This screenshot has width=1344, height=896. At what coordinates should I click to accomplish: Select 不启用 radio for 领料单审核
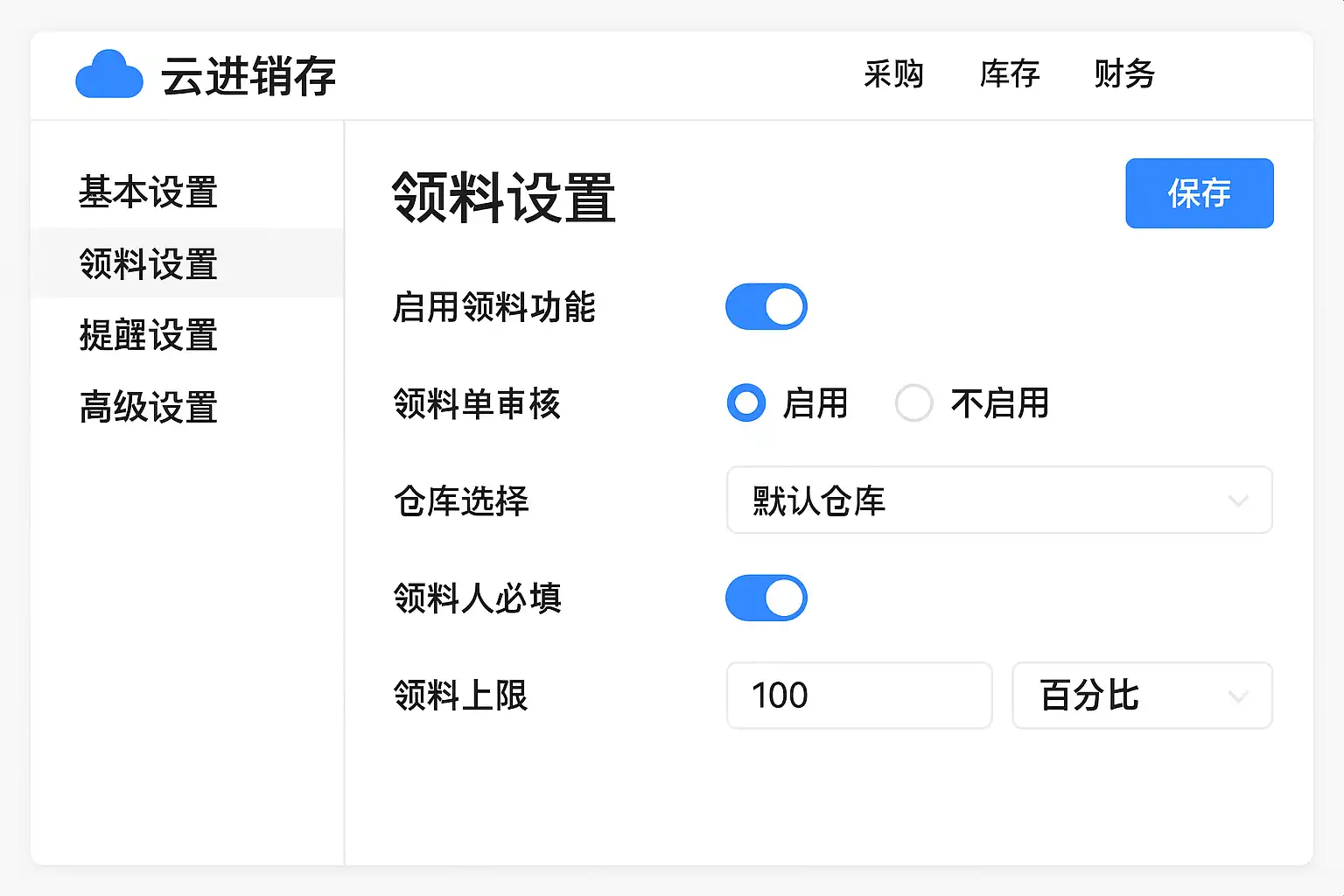click(914, 403)
